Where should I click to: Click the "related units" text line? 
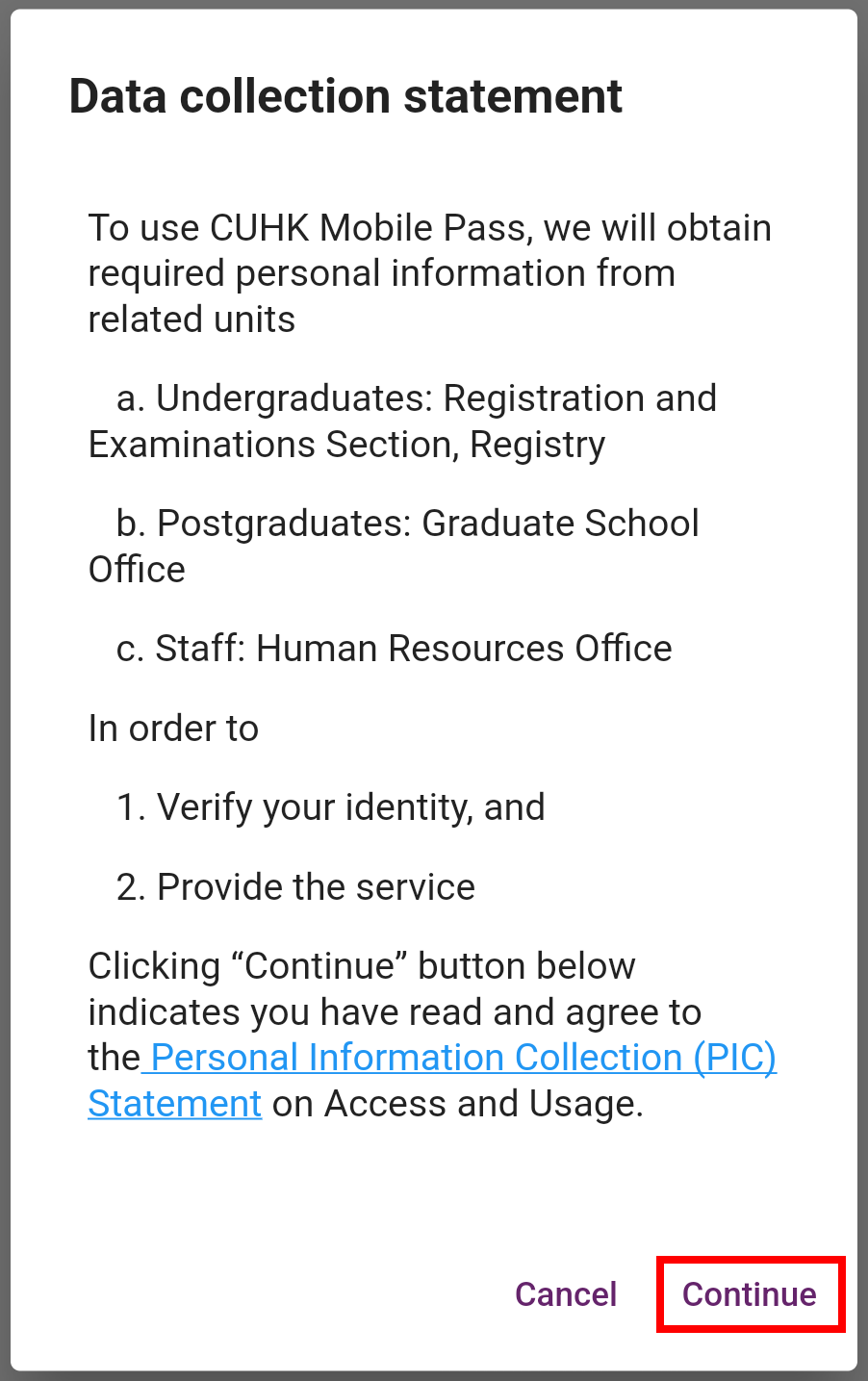191,320
